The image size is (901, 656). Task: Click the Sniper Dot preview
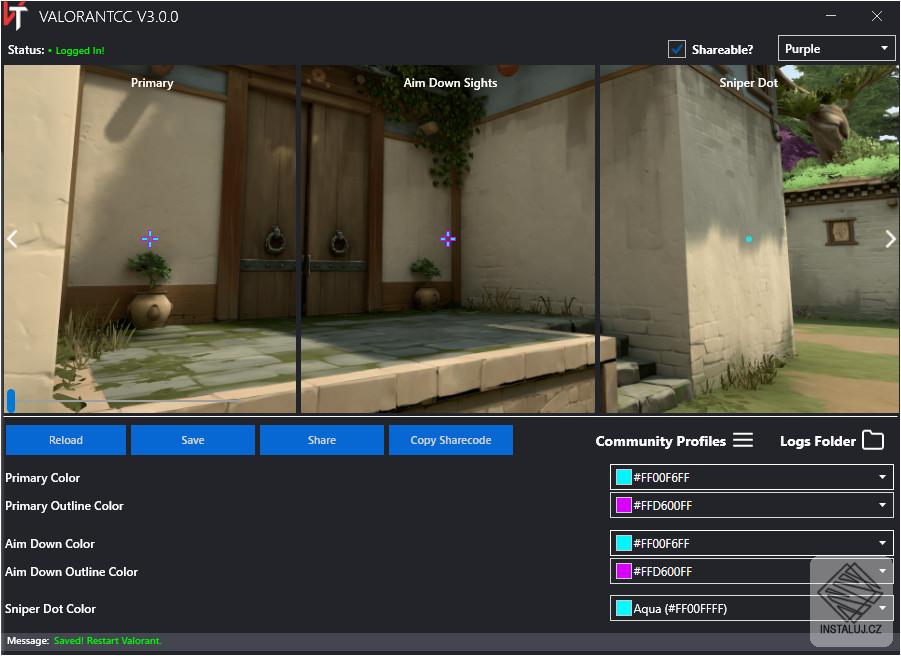click(x=749, y=238)
